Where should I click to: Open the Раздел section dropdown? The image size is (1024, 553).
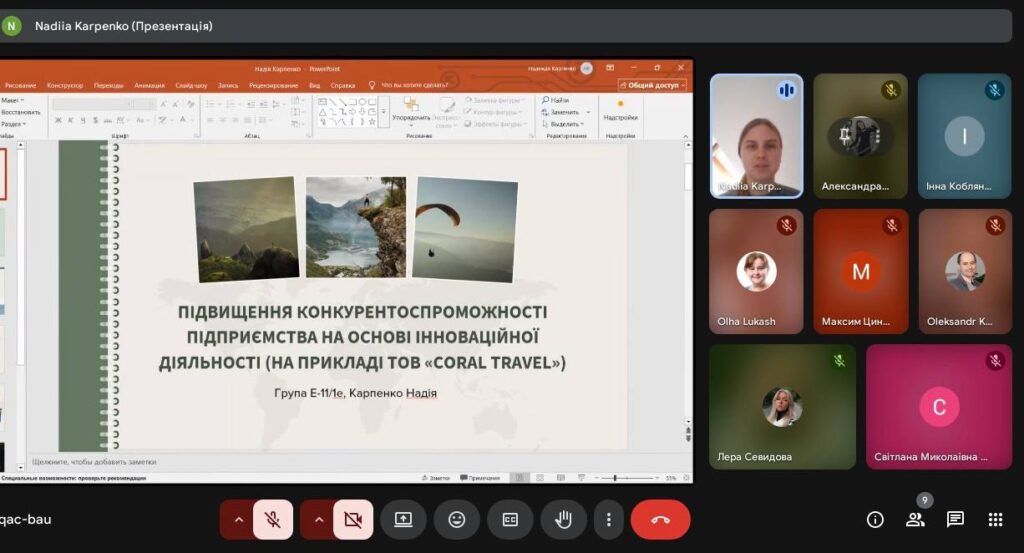(x=13, y=124)
